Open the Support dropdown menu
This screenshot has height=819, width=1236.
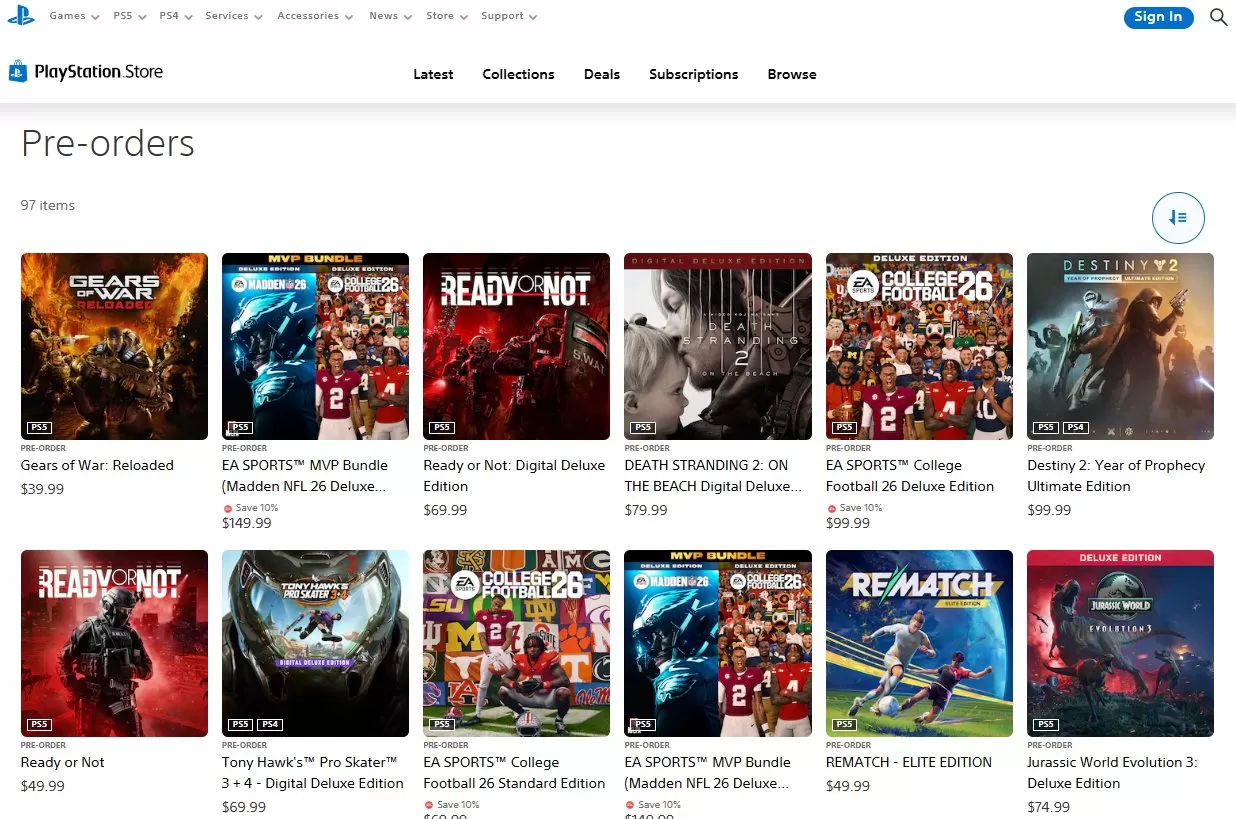point(503,16)
